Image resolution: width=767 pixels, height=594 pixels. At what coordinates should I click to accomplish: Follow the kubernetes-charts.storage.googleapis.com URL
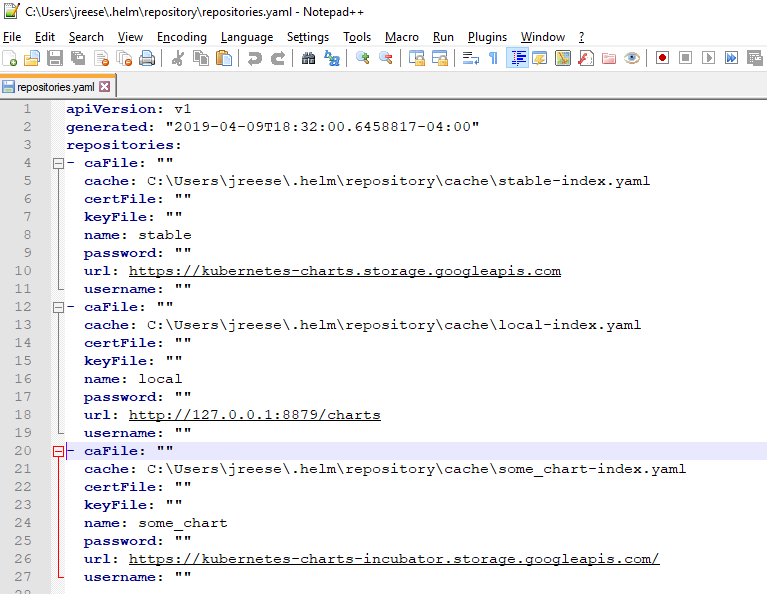345,271
